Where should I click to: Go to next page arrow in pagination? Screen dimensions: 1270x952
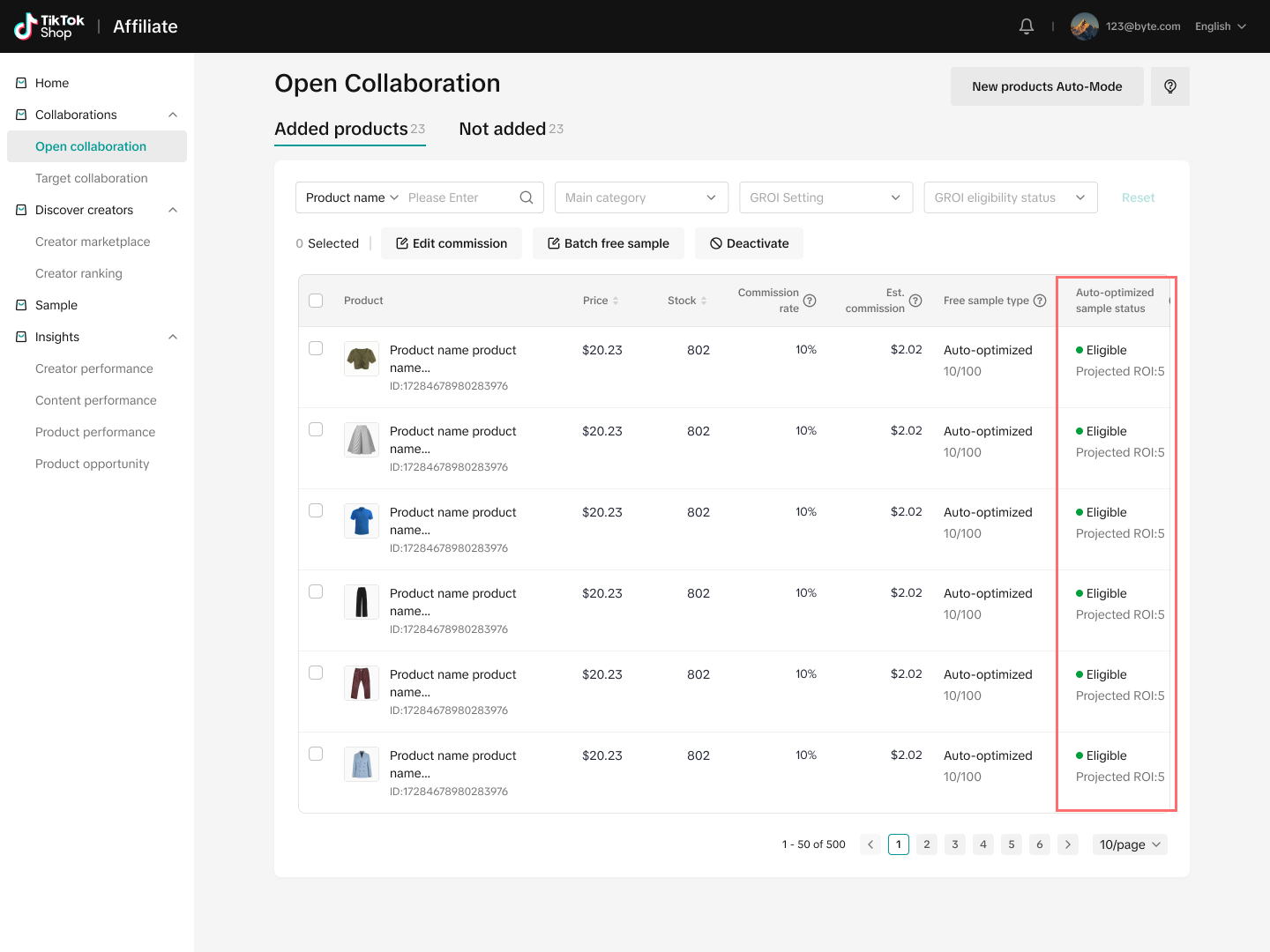click(x=1068, y=844)
